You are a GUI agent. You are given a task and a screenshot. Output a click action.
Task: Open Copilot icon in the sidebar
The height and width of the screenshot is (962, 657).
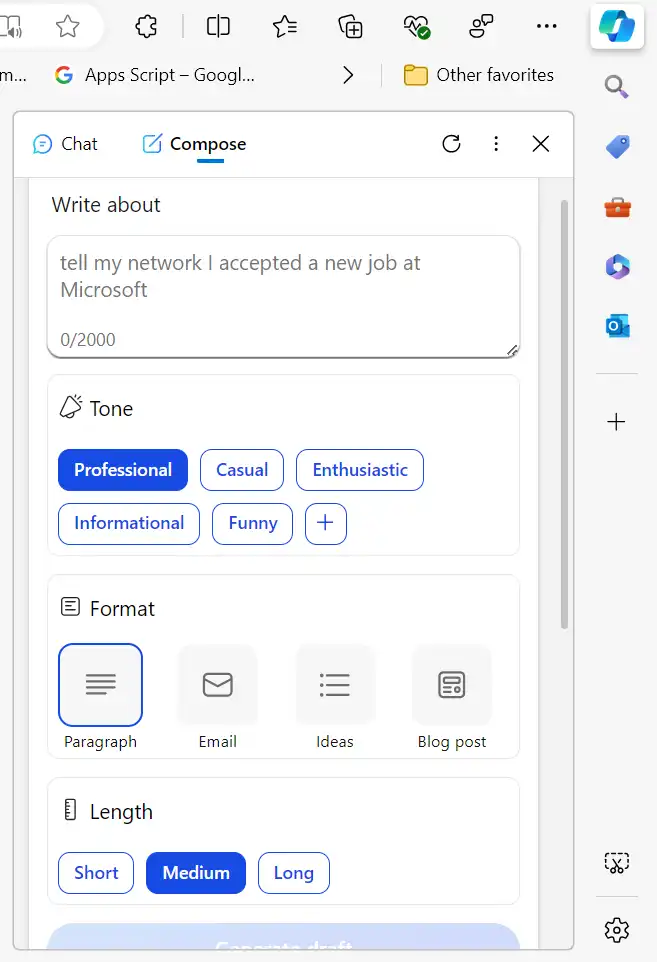coord(617,27)
